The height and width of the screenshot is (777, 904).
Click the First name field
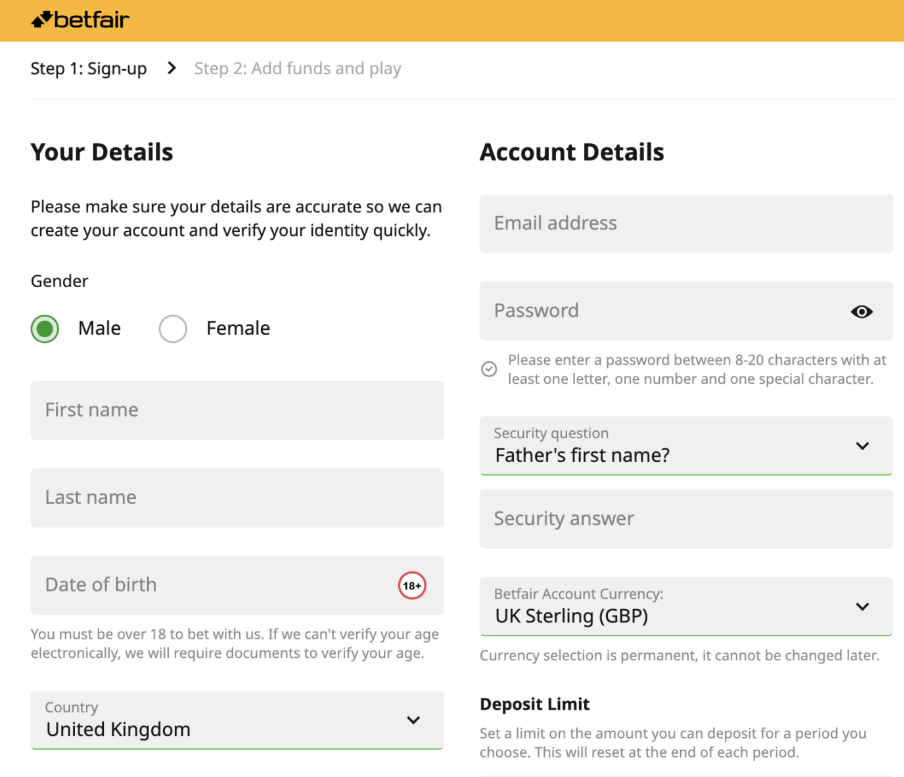coord(237,410)
